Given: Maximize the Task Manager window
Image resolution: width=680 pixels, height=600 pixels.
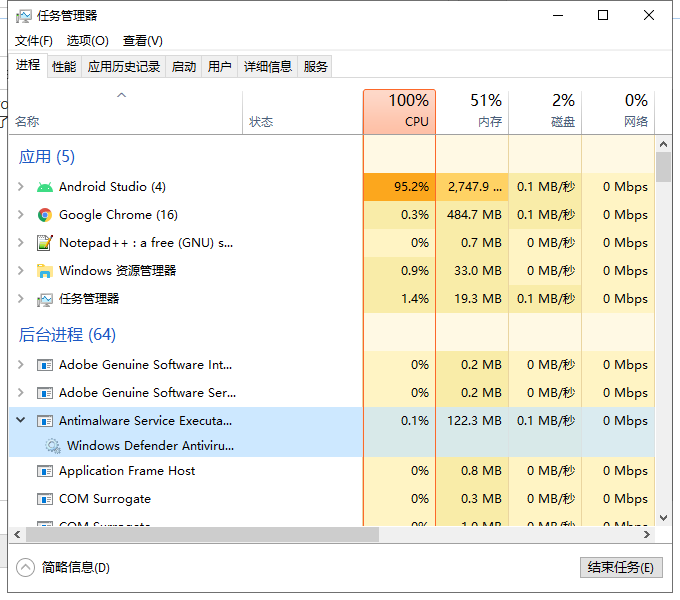Looking at the screenshot, I should [602, 16].
